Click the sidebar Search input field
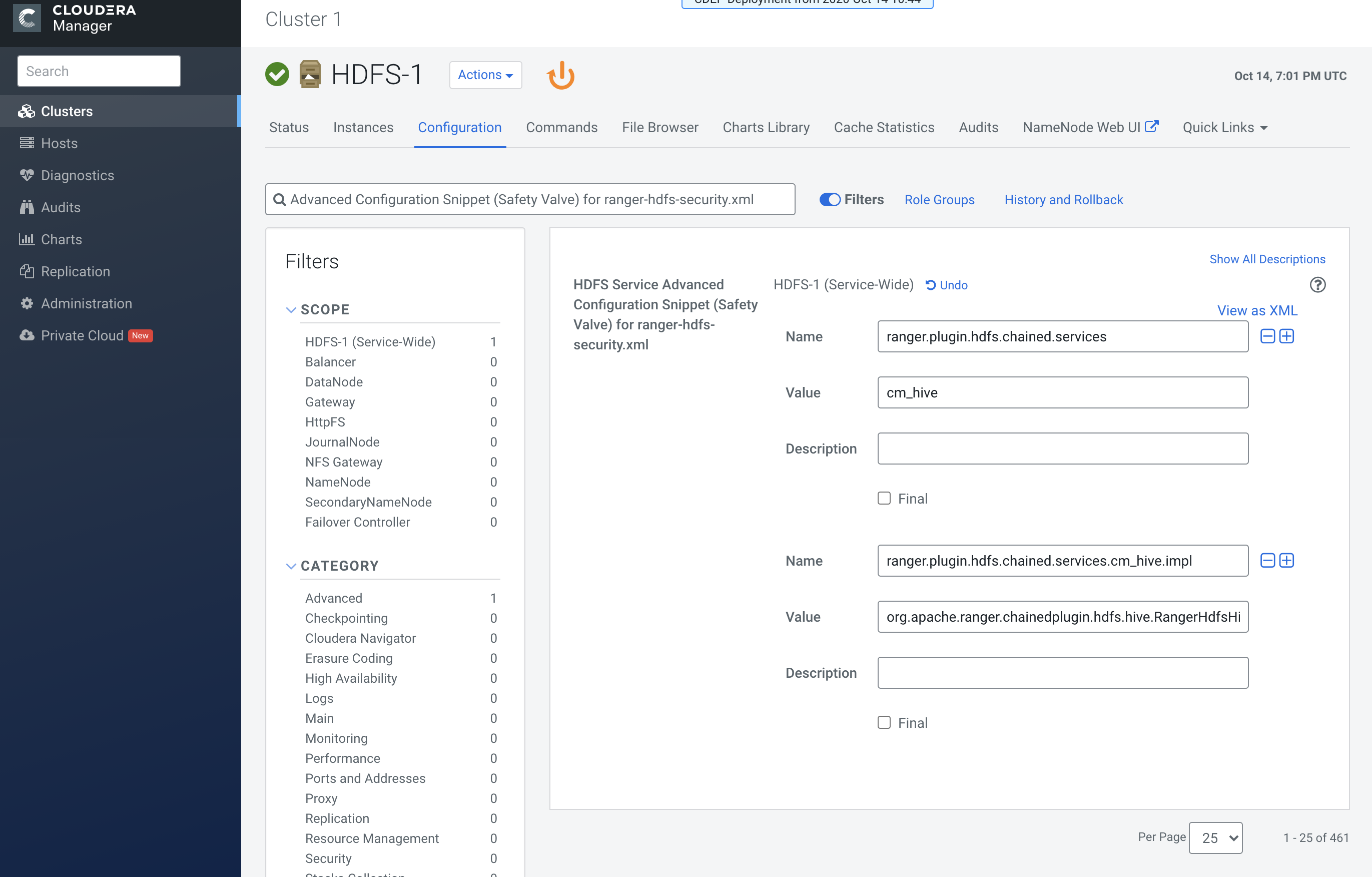 tap(99, 71)
